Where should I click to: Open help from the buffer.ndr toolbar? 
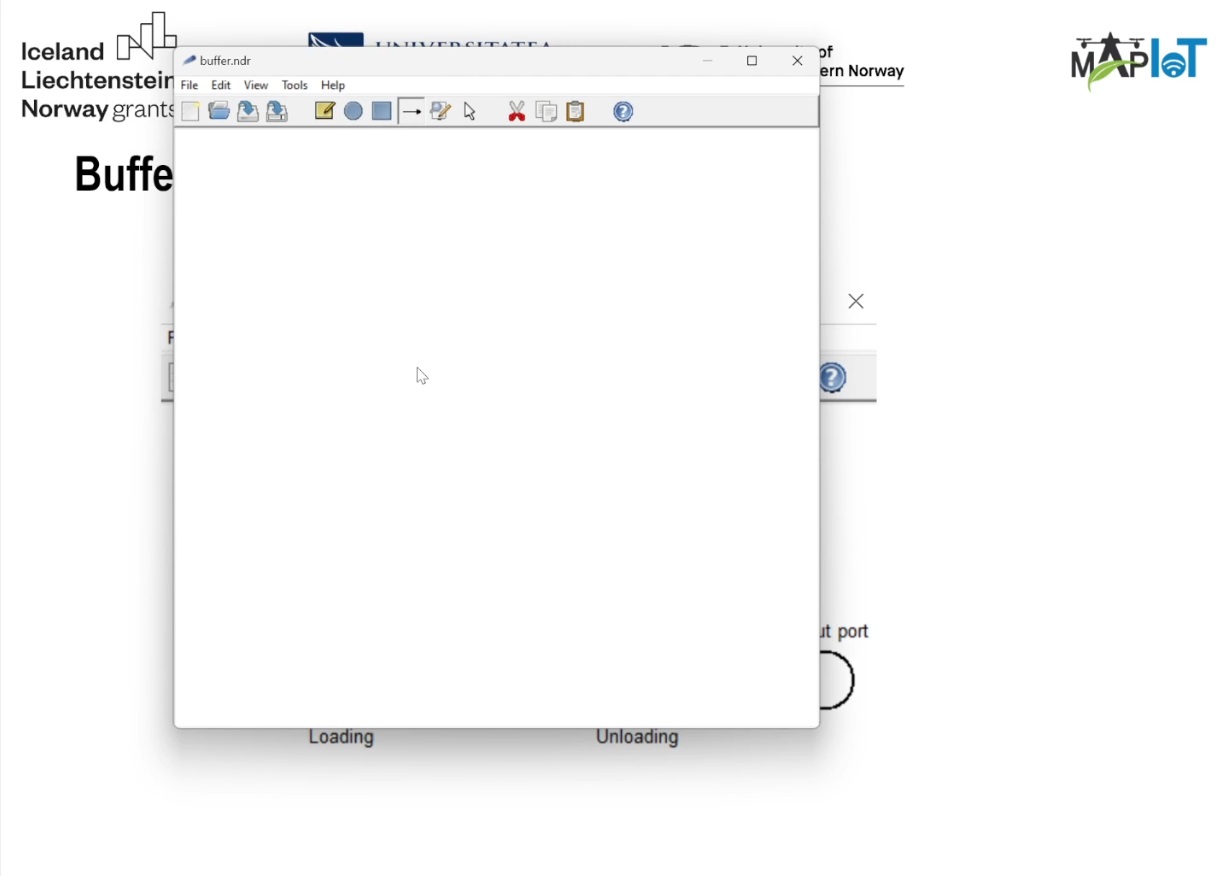(x=623, y=111)
